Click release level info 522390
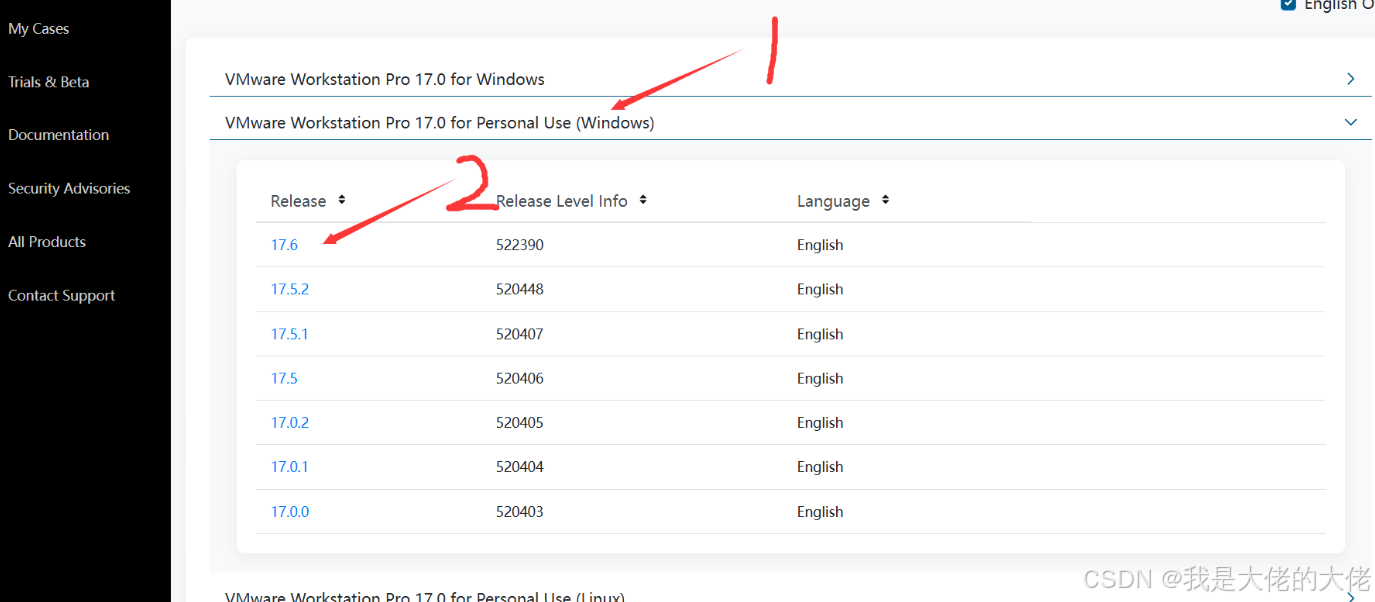The image size is (1375, 602). pyautogui.click(x=520, y=245)
